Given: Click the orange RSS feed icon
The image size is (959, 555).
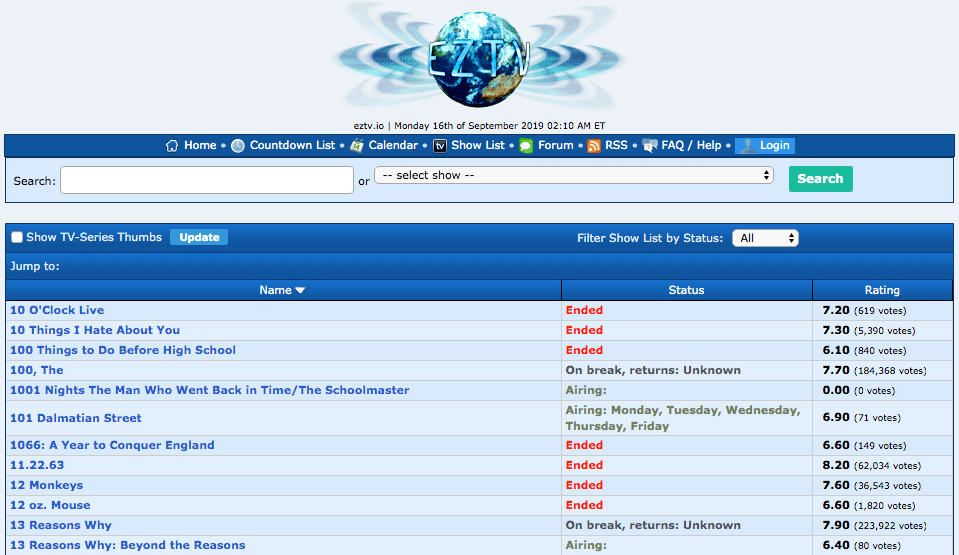Looking at the screenshot, I should click(x=594, y=146).
